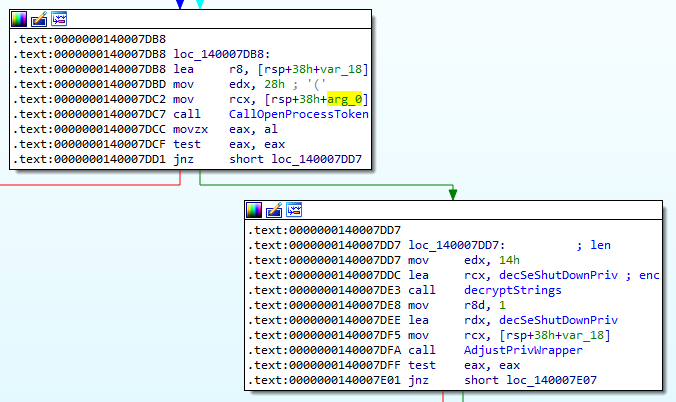The width and height of the screenshot is (676, 402).
Task: Click the pencil edit icon on the bottom block
Action: [274, 210]
